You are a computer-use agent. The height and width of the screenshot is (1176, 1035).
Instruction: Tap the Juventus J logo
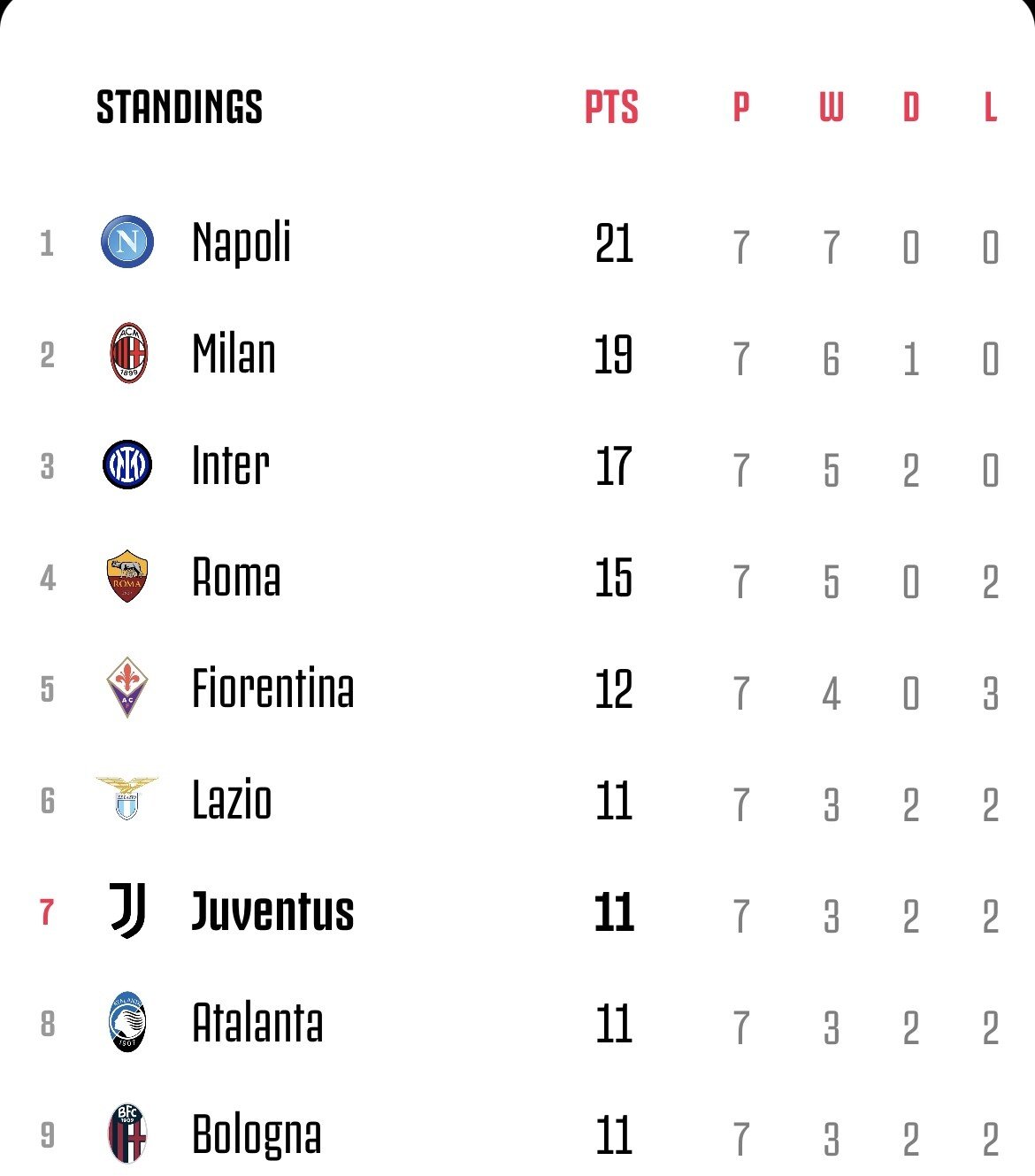pos(127,911)
